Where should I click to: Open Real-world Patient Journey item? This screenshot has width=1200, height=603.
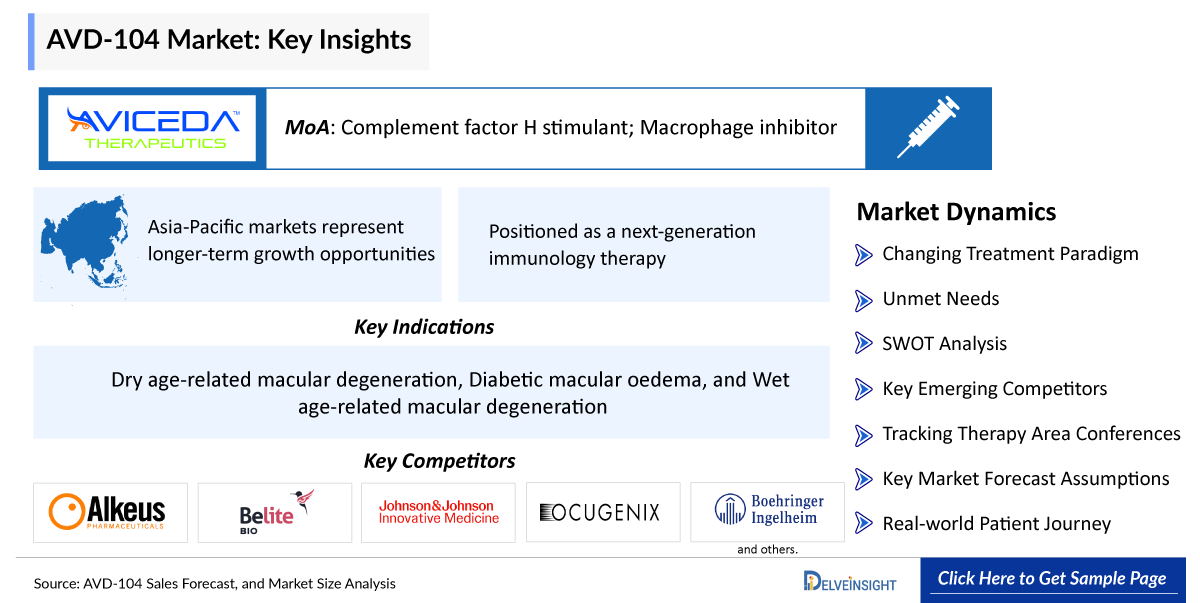click(x=996, y=524)
